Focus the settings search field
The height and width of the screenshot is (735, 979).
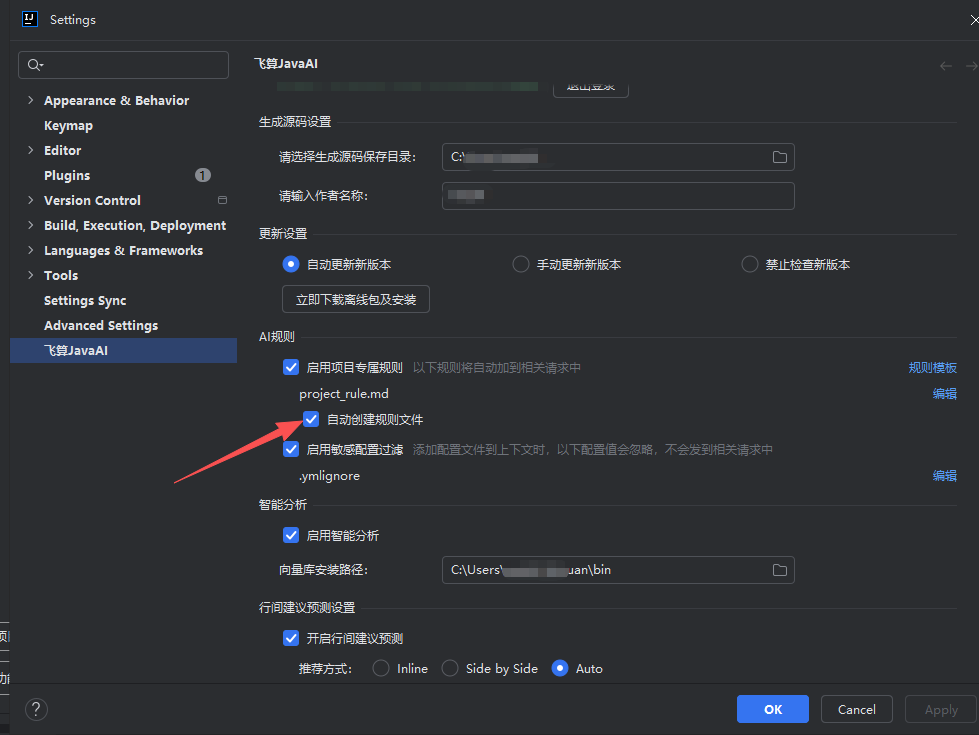point(124,65)
